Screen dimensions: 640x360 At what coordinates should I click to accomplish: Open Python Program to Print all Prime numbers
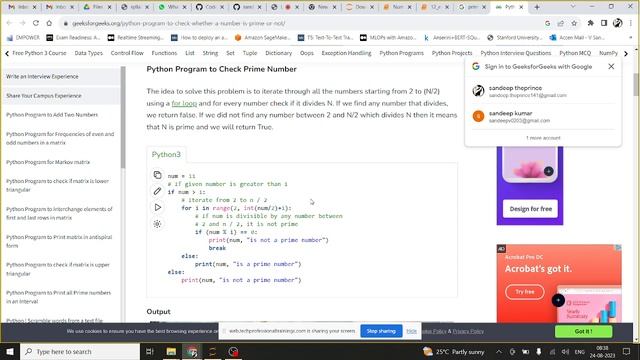pyautogui.click(x=58, y=297)
